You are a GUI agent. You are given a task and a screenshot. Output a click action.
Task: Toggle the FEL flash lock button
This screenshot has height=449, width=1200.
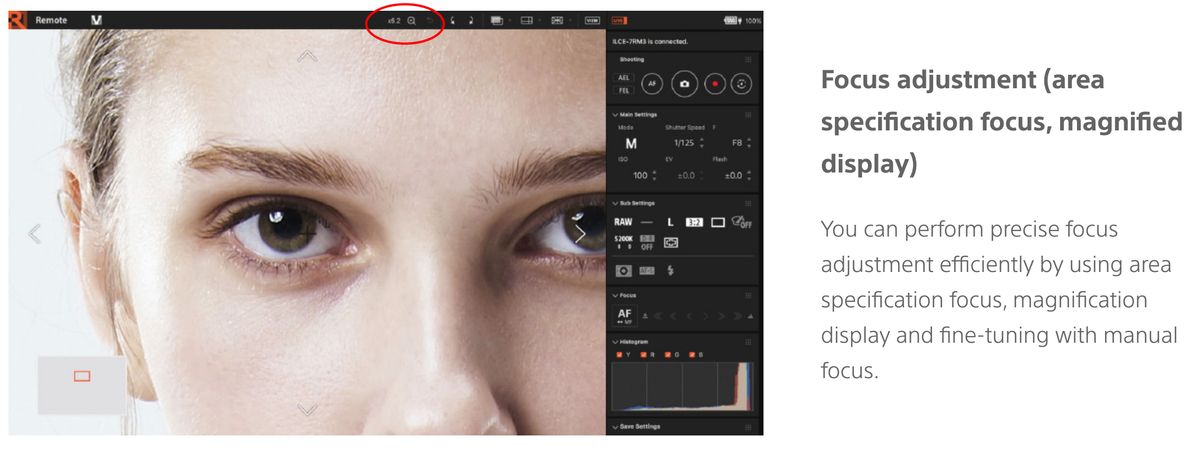coord(624,90)
